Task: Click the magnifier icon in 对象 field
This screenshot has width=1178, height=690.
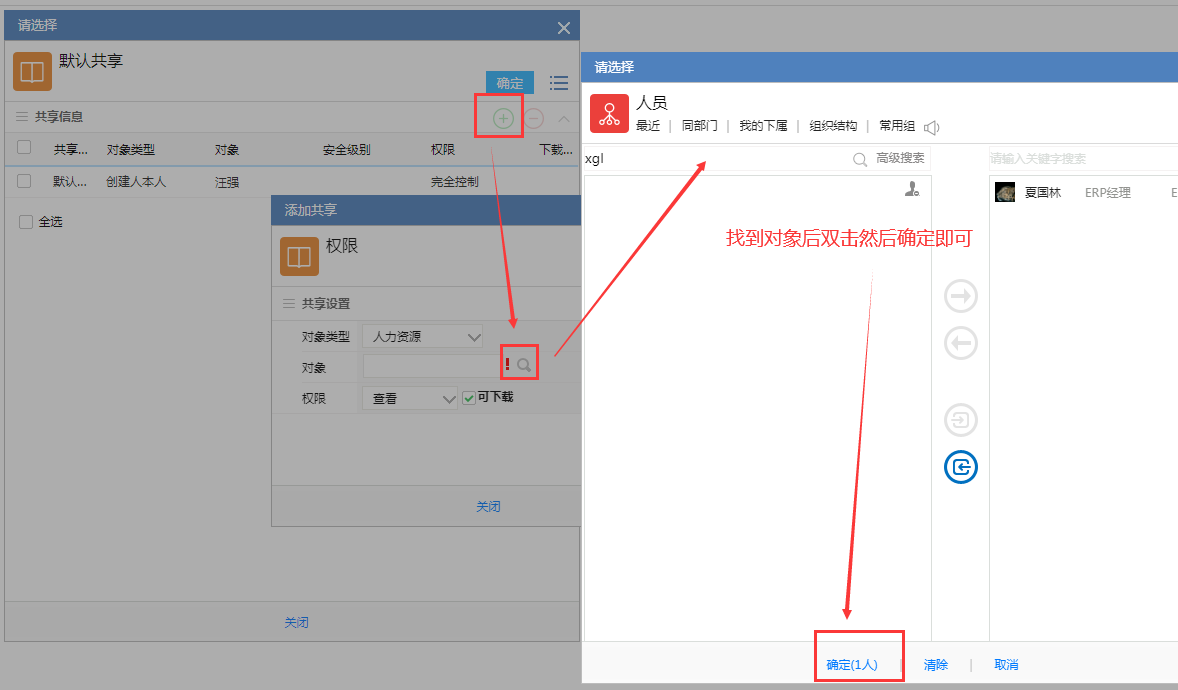Action: [524, 365]
